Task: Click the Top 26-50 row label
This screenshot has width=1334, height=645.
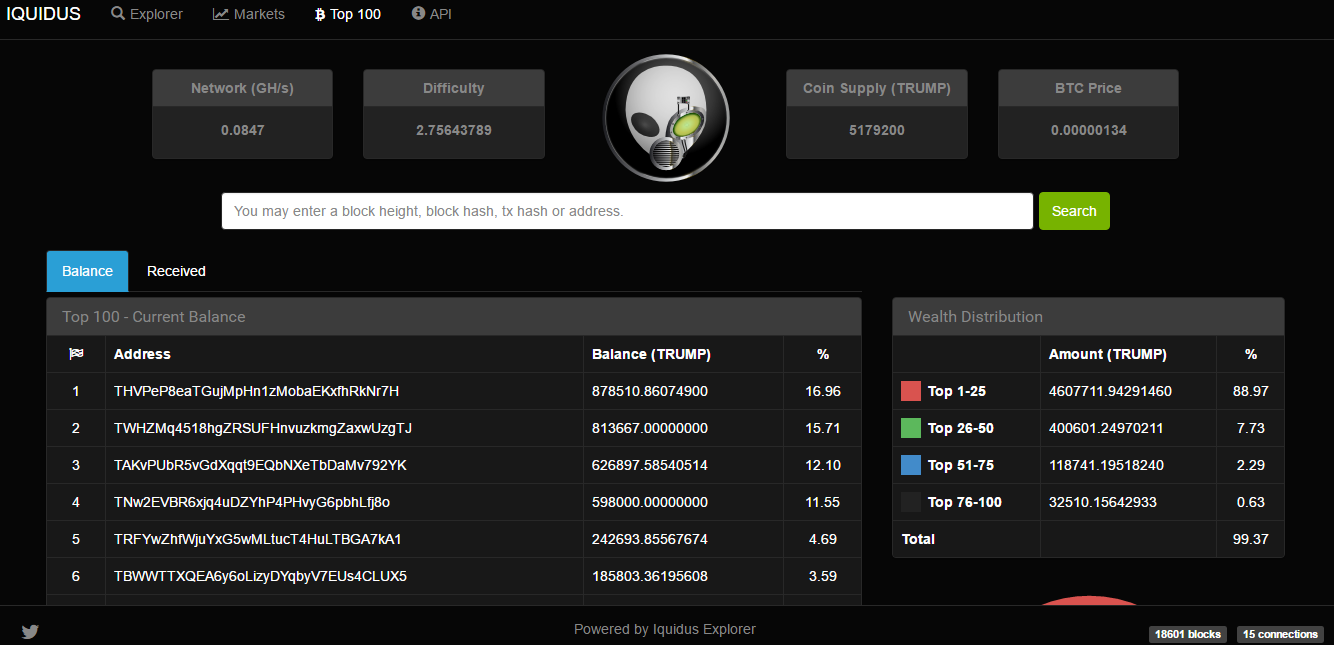Action: coord(961,428)
